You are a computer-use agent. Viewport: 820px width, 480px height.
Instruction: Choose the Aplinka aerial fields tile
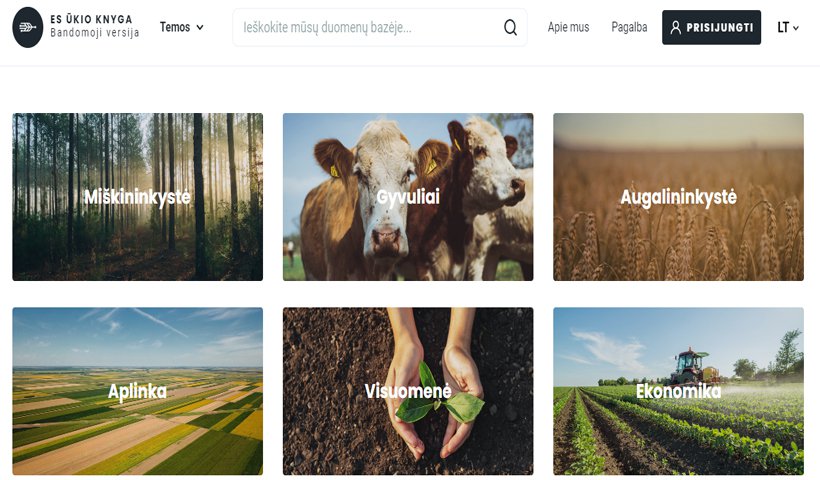pyautogui.click(x=138, y=391)
